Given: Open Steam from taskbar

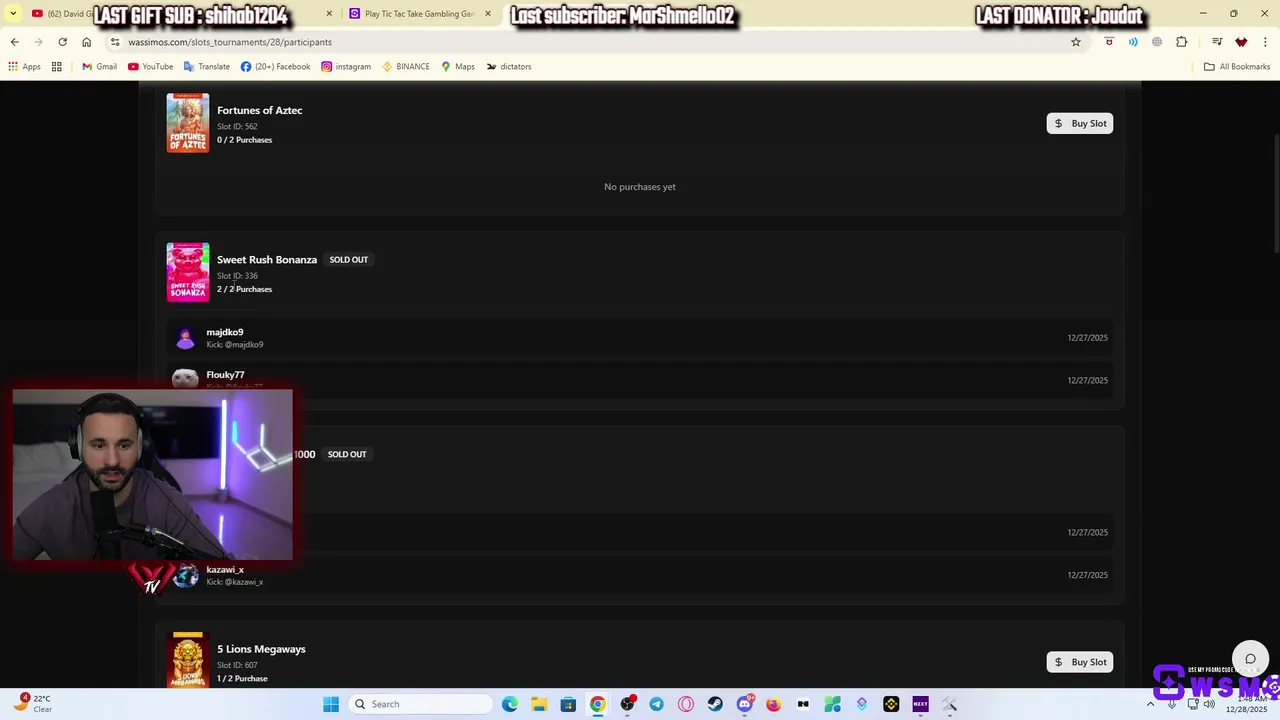Looking at the screenshot, I should click(x=715, y=704).
